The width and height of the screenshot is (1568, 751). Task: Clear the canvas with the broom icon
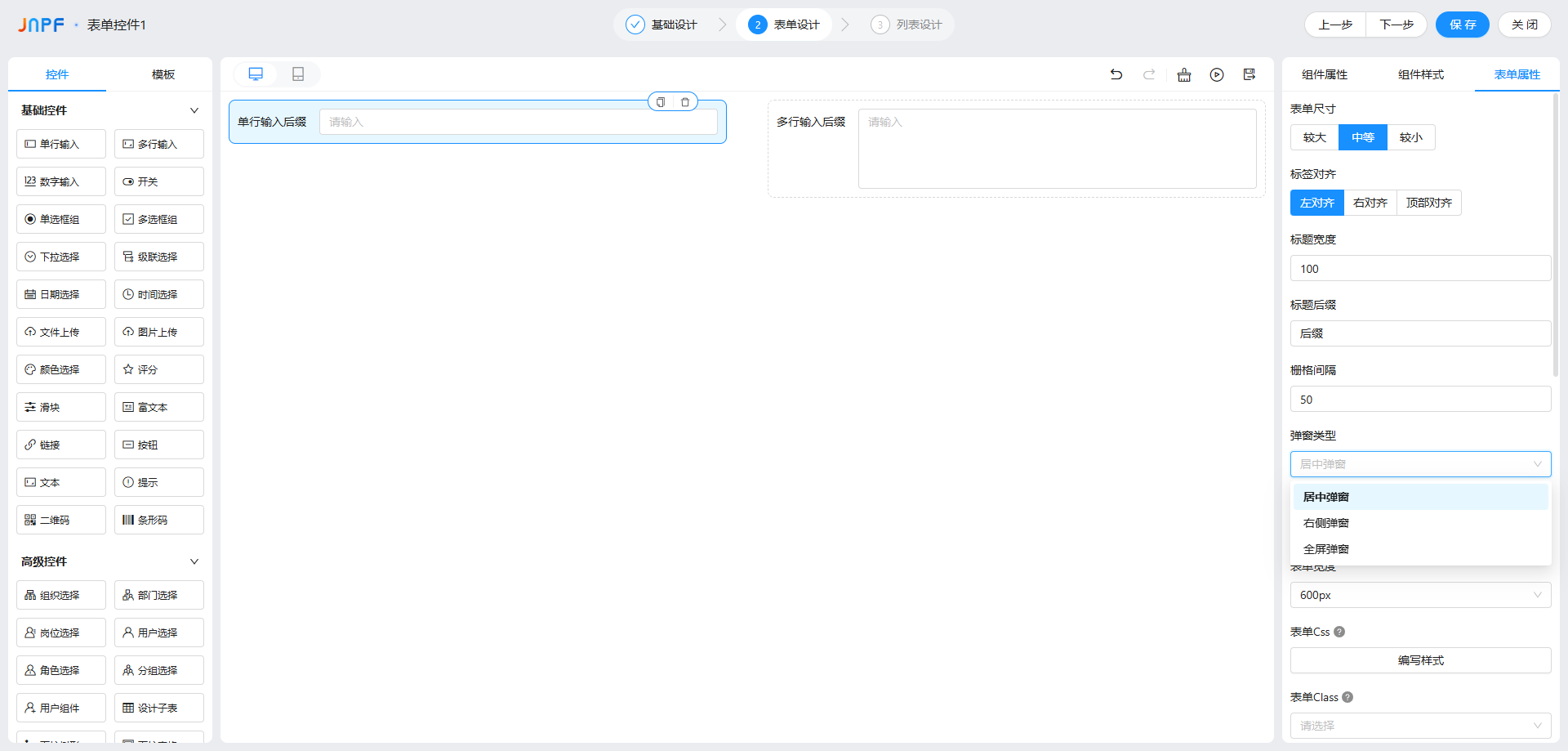point(1184,74)
